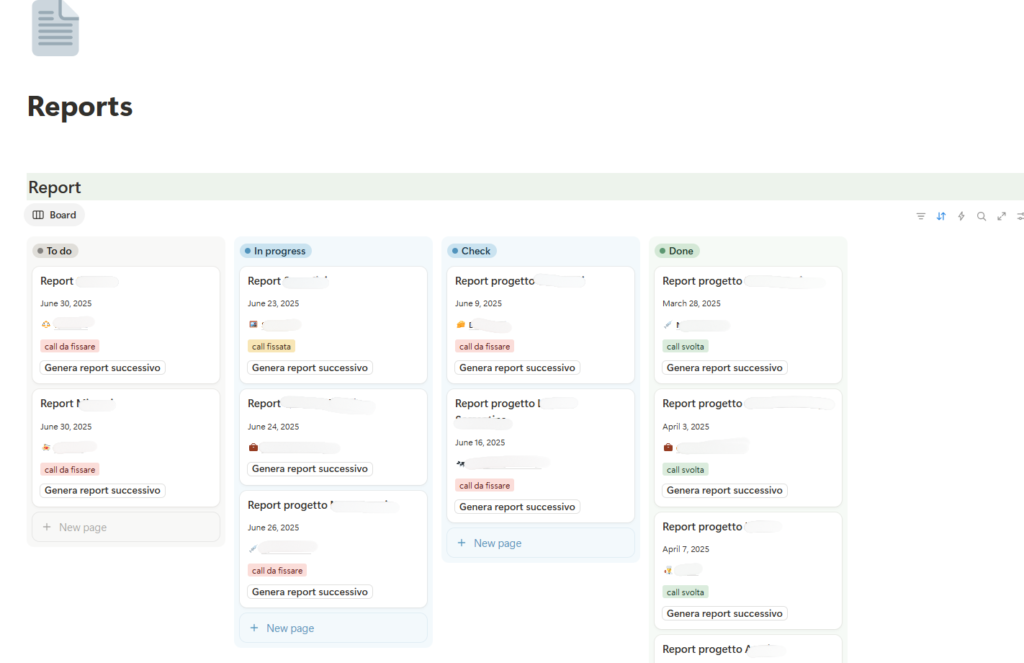Open the Filter icon in the board toolbar
The image size is (1024, 663).
coord(921,216)
